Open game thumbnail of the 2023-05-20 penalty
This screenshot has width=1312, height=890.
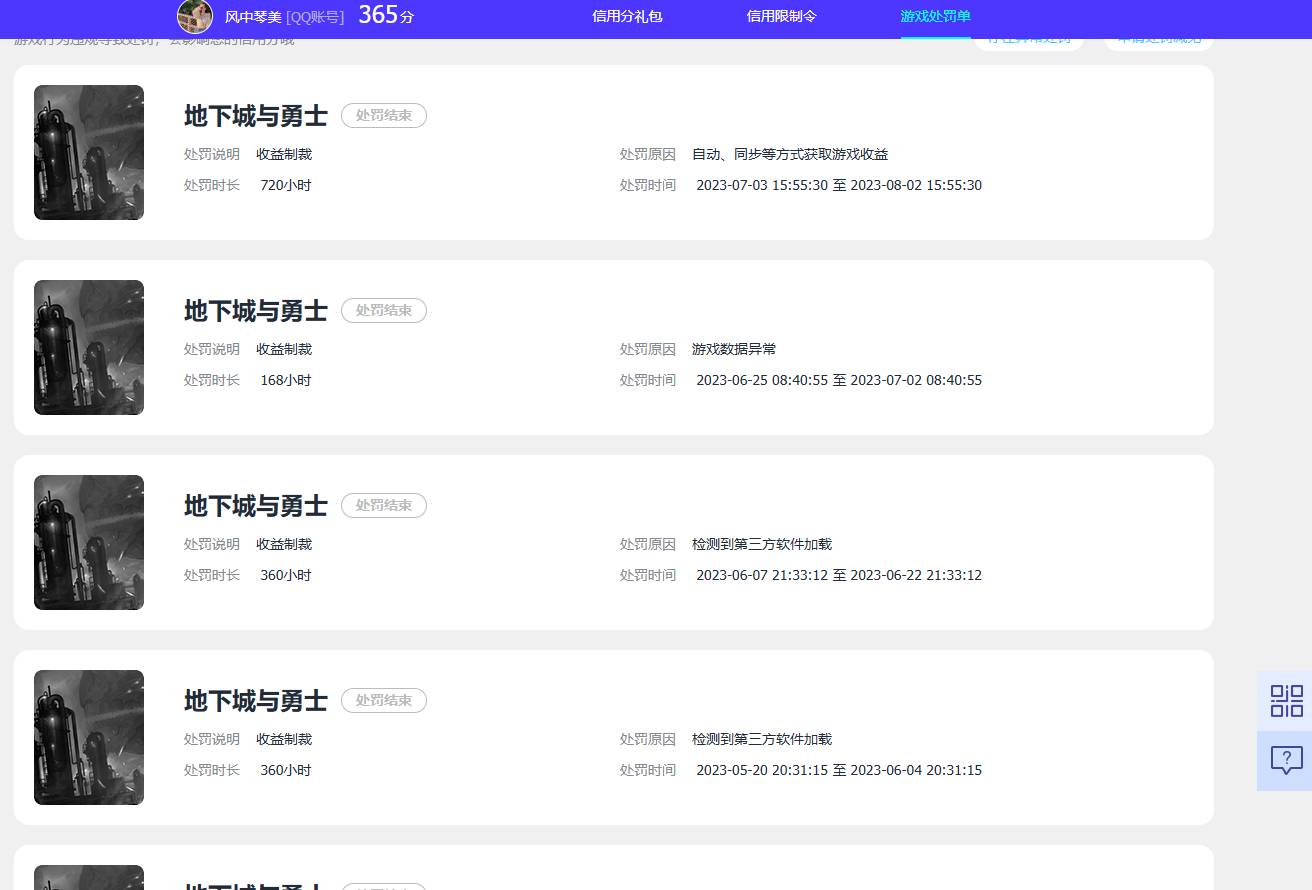tap(89, 737)
